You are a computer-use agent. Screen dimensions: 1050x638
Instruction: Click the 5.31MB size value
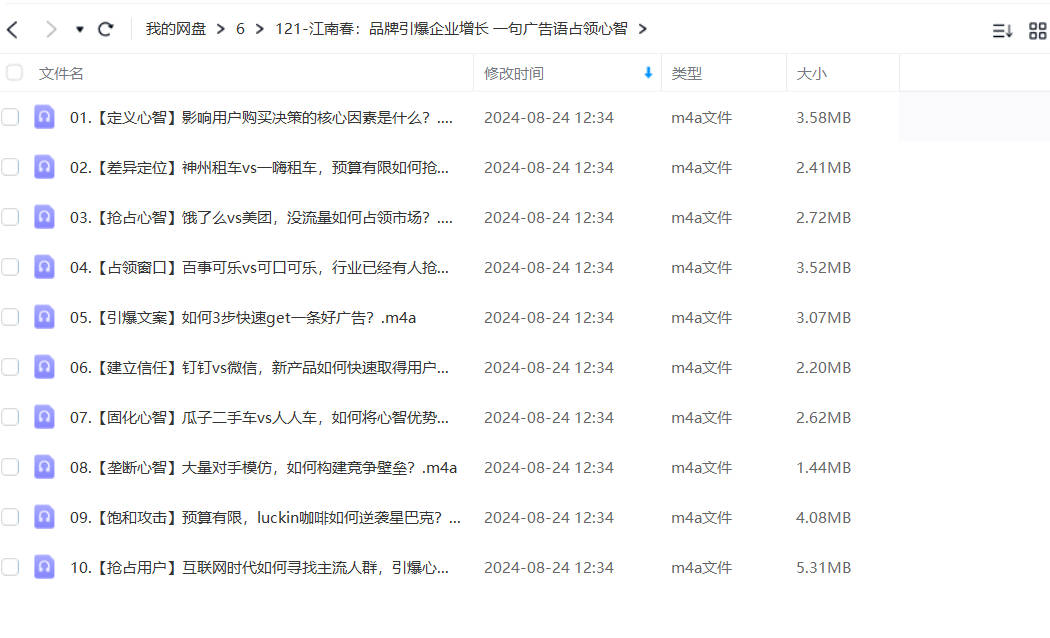coord(823,568)
